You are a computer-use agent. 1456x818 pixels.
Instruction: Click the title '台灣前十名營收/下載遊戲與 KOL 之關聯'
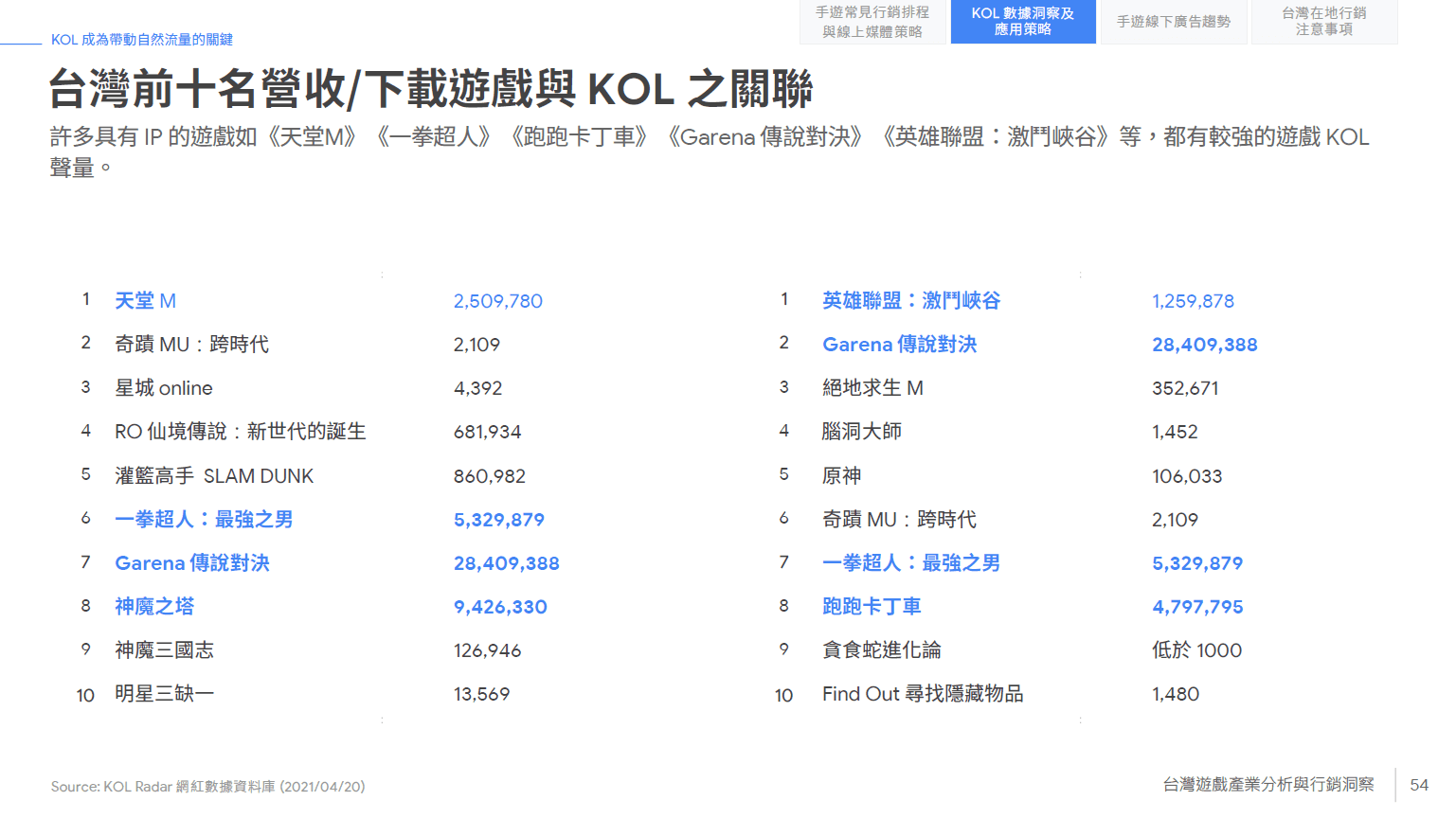click(x=431, y=89)
